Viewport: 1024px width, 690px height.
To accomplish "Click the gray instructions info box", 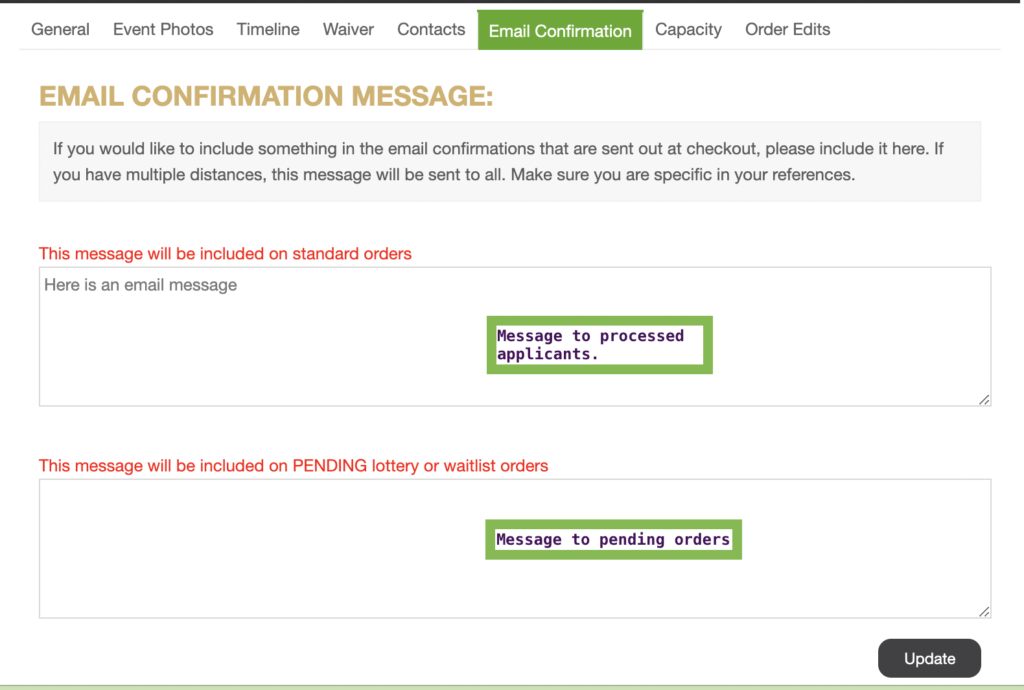I will (x=509, y=161).
